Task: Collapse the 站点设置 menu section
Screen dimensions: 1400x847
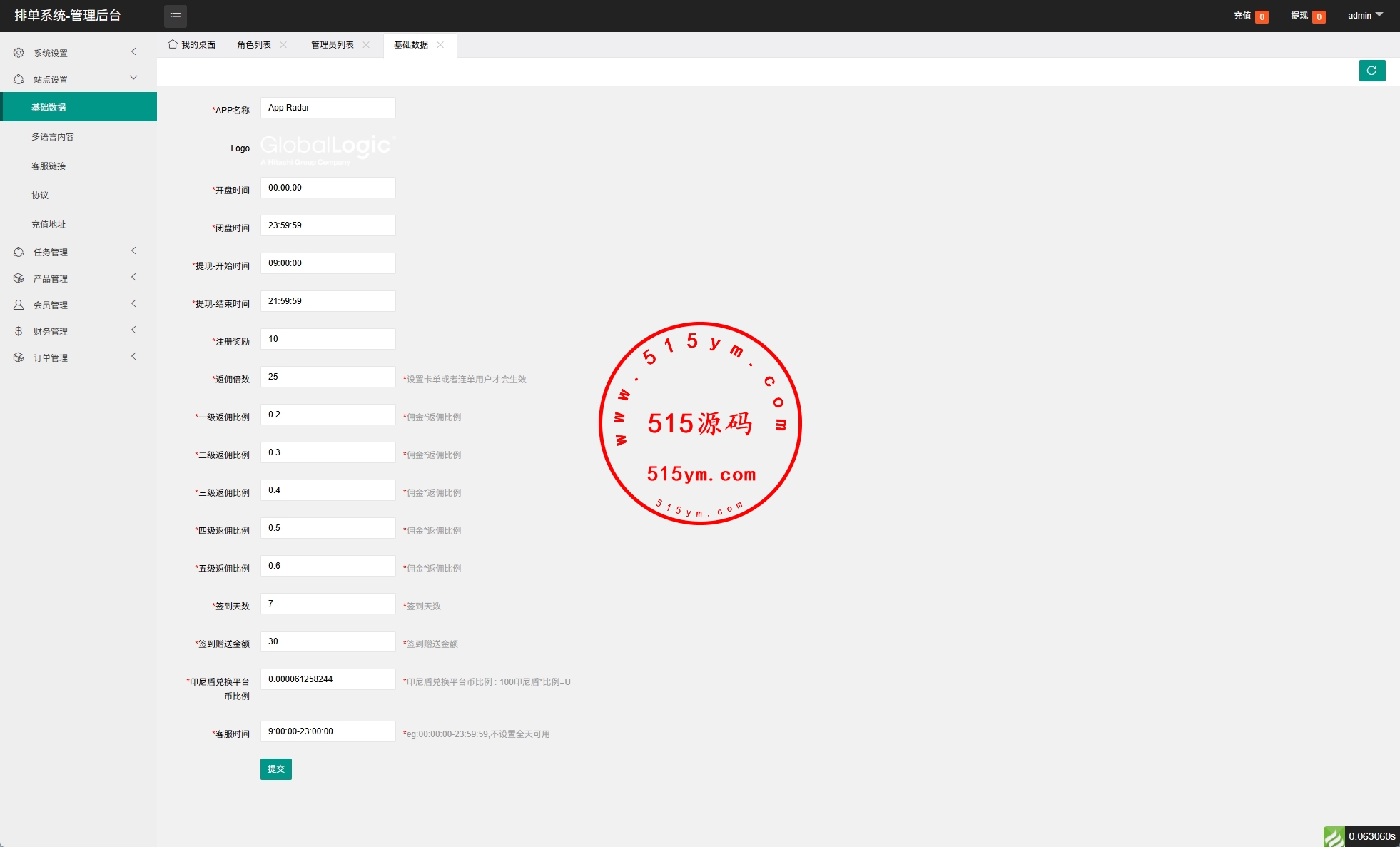Action: 133,78
